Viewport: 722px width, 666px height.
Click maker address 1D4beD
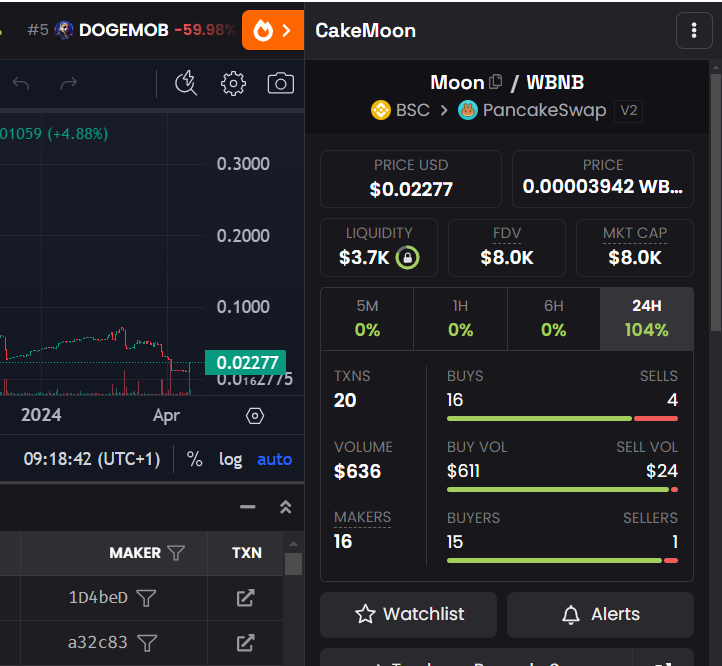pos(98,598)
